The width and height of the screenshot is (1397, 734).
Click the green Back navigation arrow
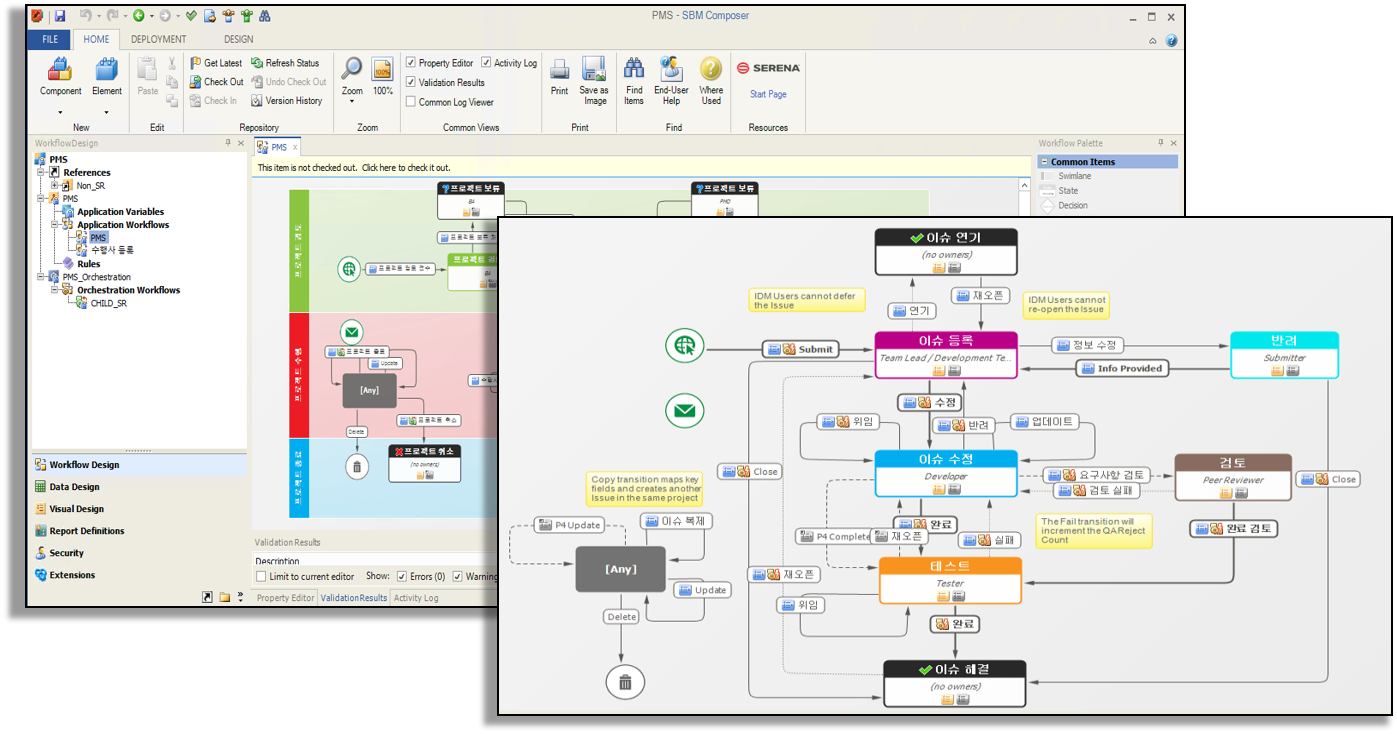pos(139,16)
